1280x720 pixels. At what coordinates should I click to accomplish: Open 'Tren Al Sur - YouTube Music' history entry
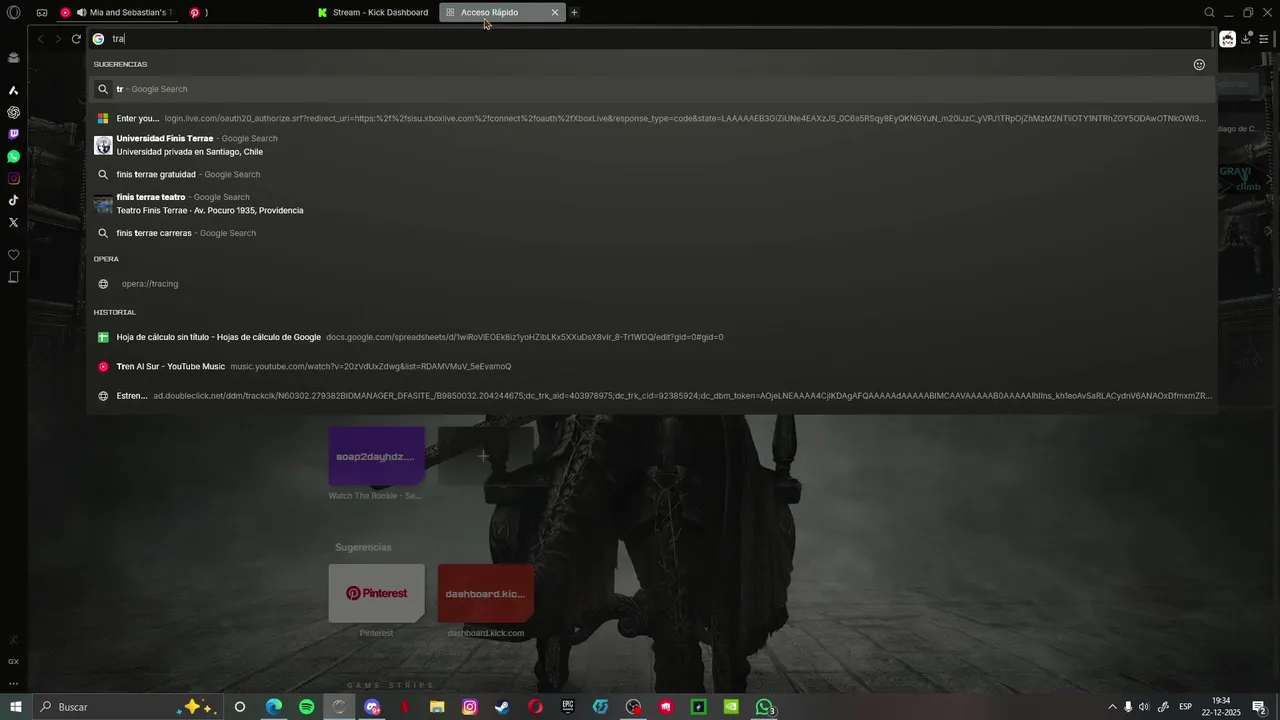652,367
